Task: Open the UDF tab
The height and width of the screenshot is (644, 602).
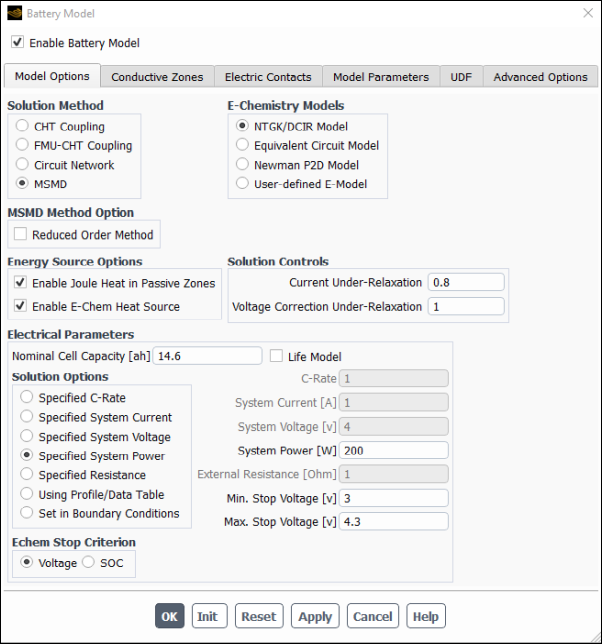Action: [461, 77]
